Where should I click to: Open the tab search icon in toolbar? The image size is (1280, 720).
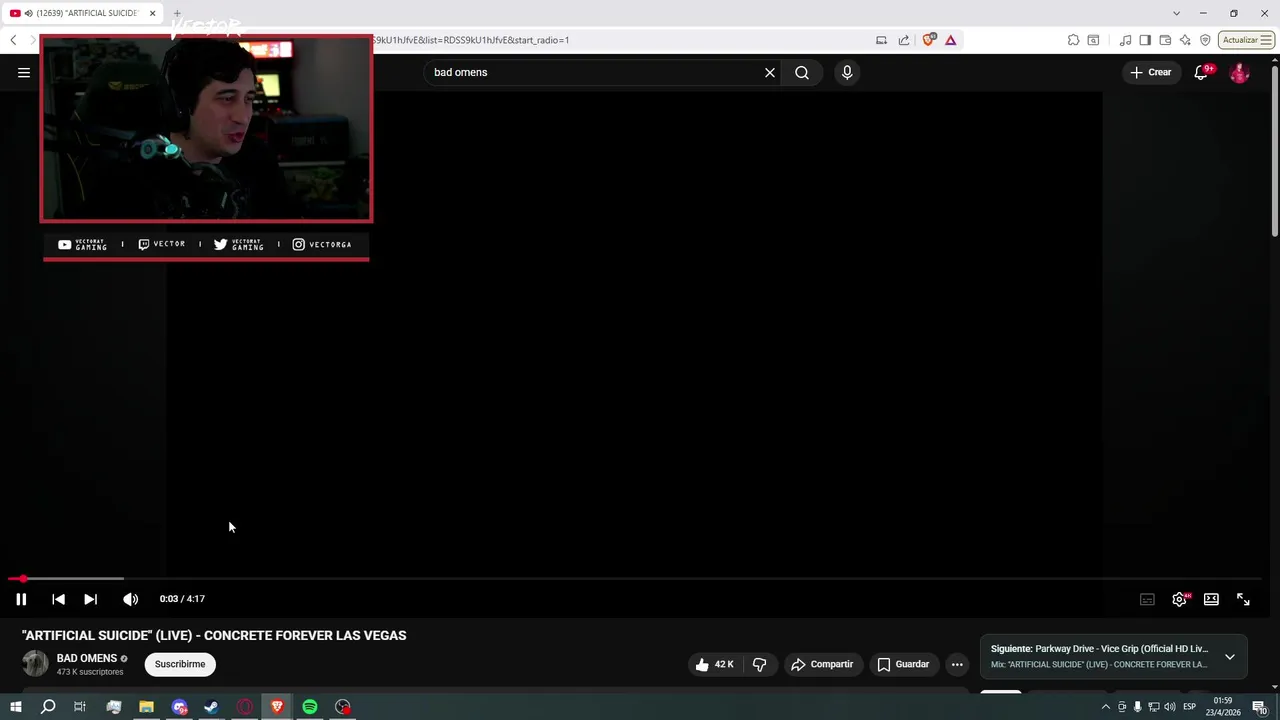click(x=1093, y=40)
